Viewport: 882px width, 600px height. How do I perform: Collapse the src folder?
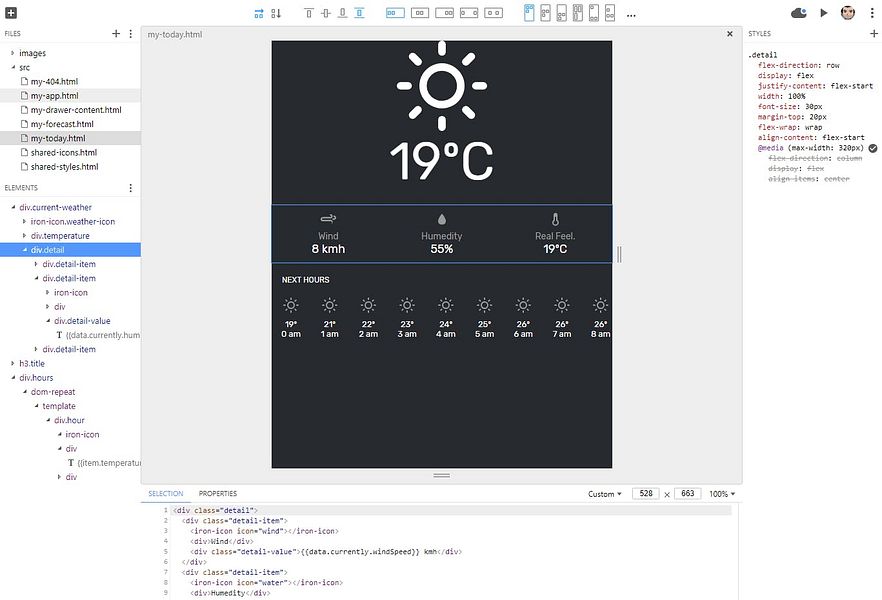(12, 67)
